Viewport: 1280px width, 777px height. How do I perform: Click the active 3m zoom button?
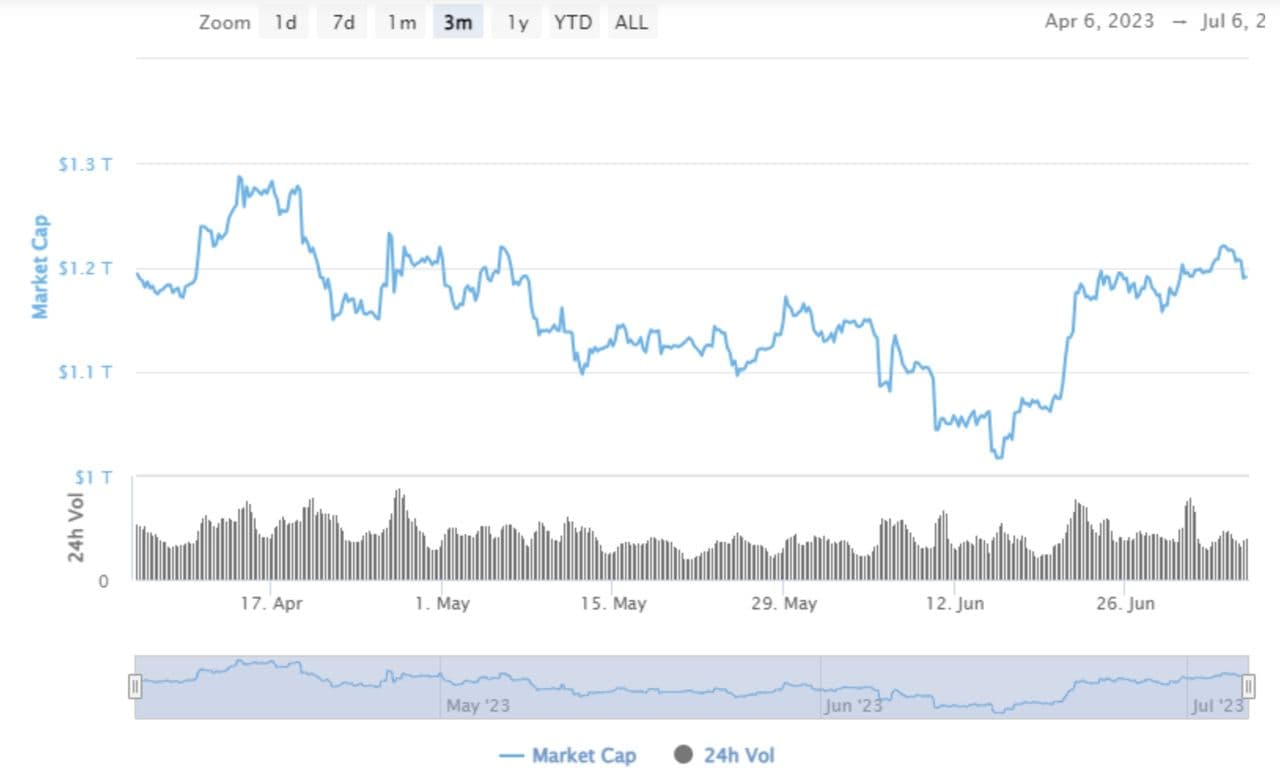pos(458,22)
